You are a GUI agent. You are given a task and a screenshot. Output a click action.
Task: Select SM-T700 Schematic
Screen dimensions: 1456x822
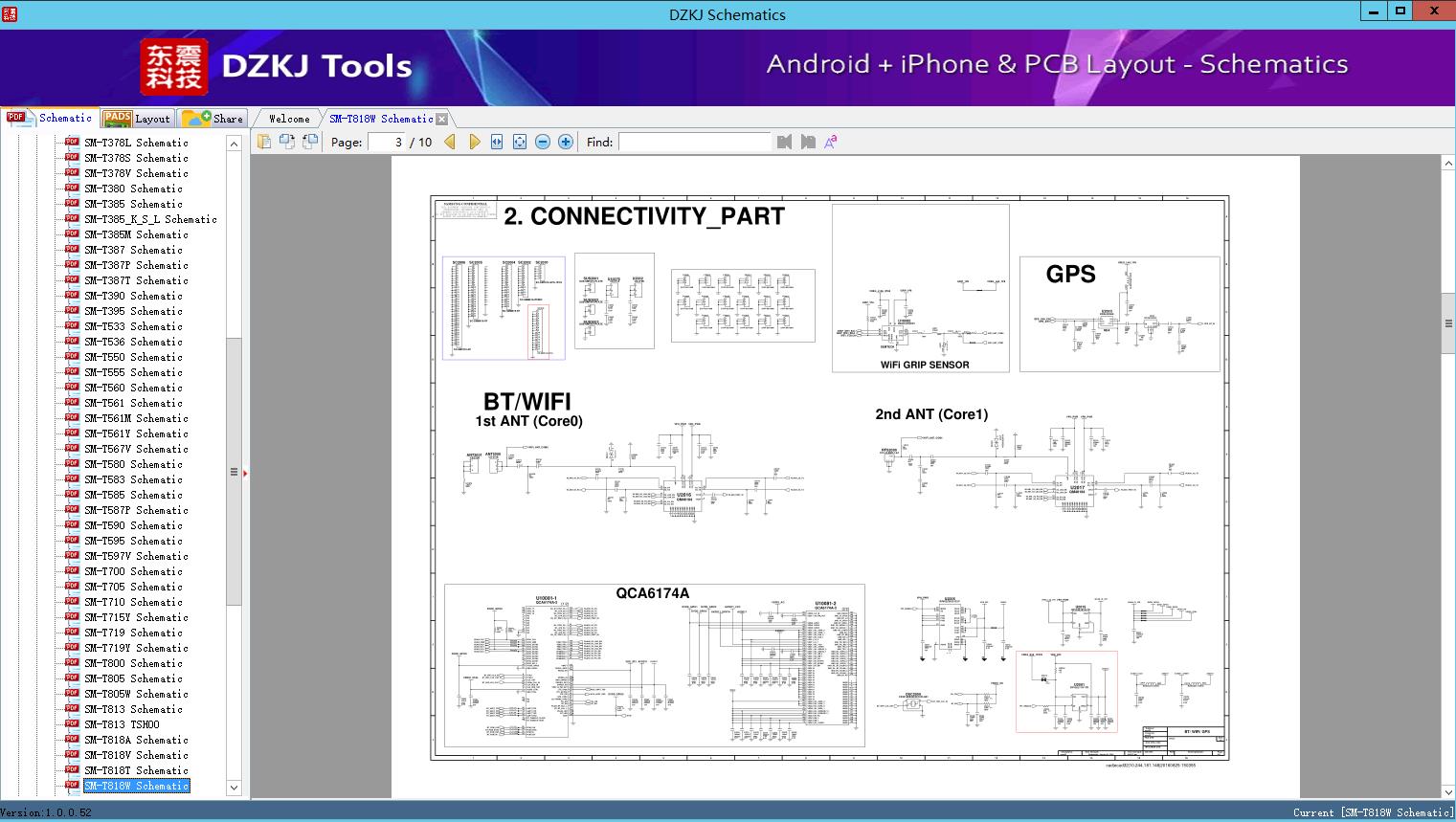(133, 571)
